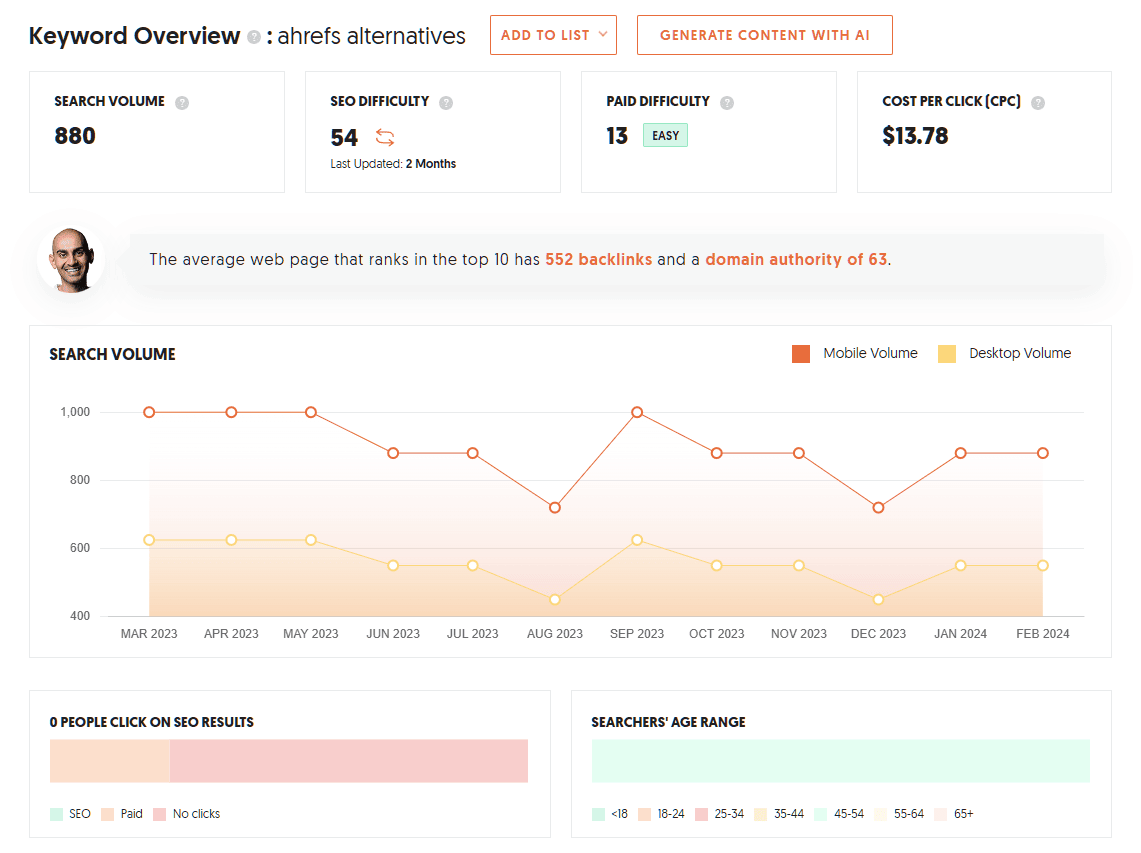Click the <18 age legend swatch

pyautogui.click(x=599, y=814)
